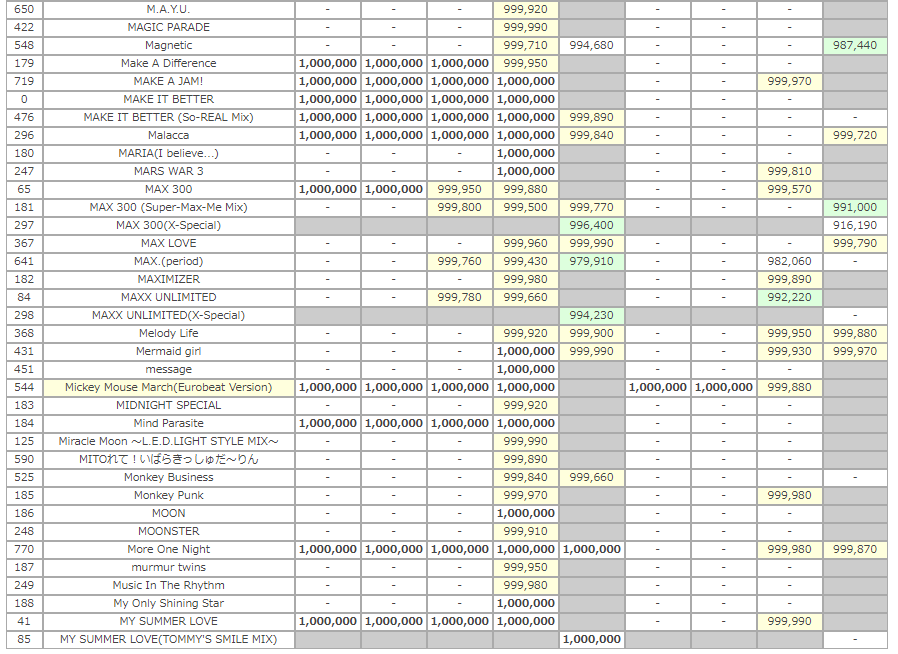
Task: Click the MAKE A JAM! score 999,970
Action: tap(789, 81)
